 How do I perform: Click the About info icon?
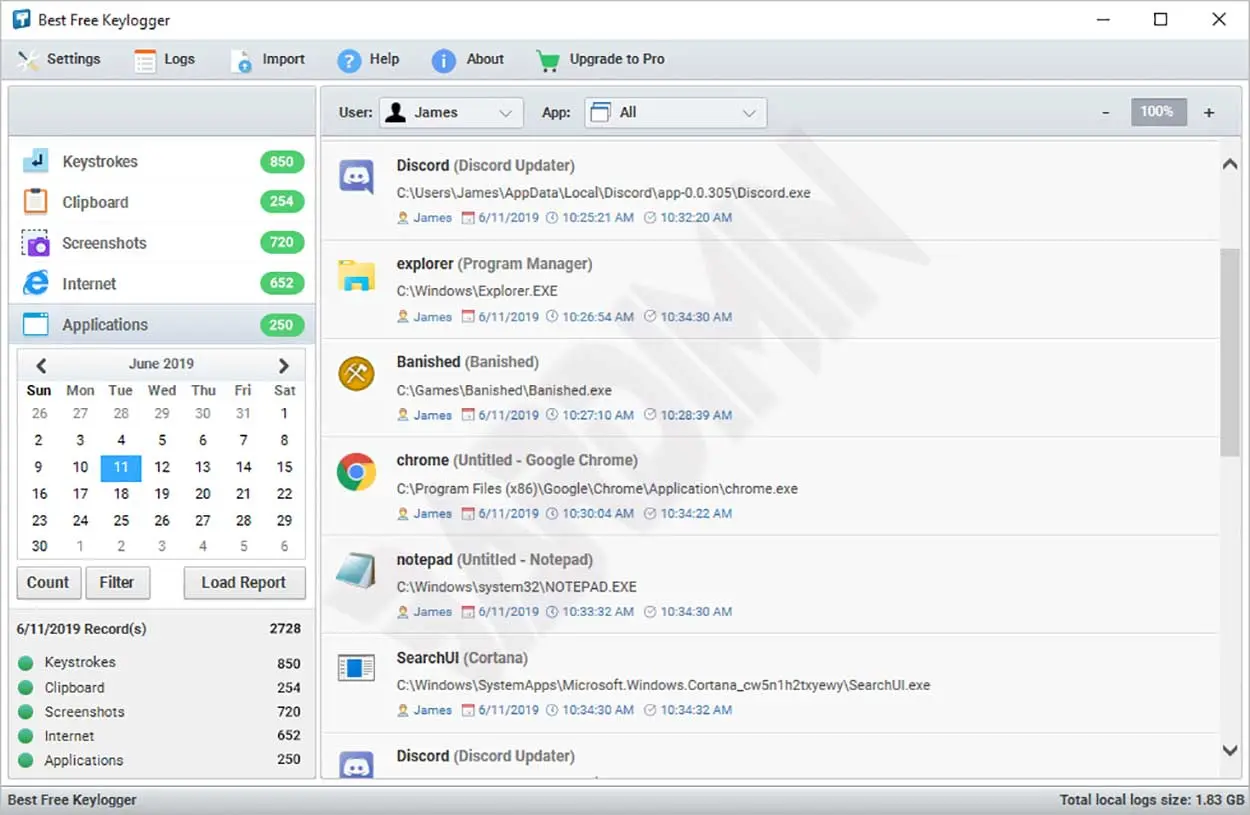[443, 60]
